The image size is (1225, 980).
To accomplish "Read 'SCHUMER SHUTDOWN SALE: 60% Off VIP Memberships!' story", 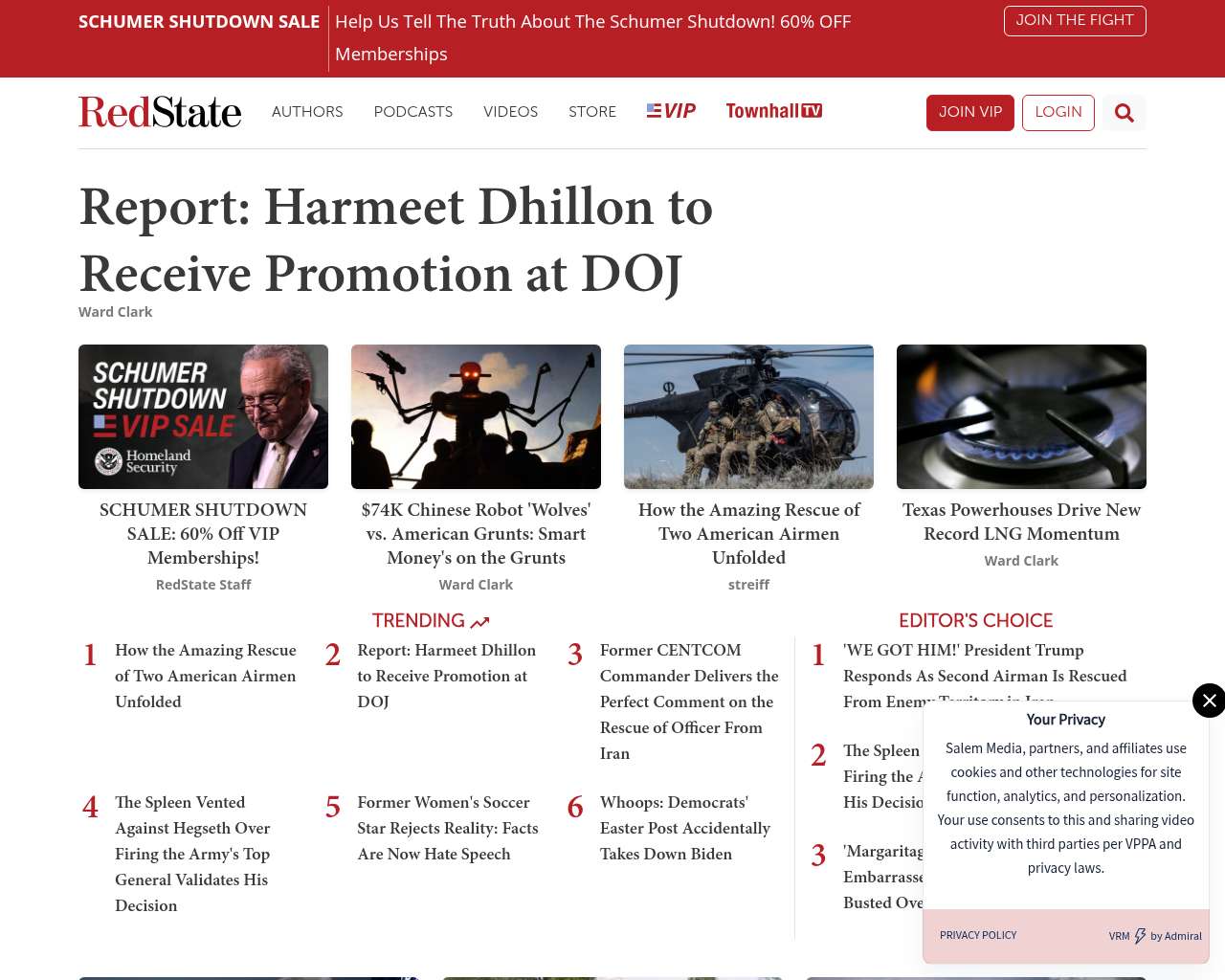I will tap(203, 534).
